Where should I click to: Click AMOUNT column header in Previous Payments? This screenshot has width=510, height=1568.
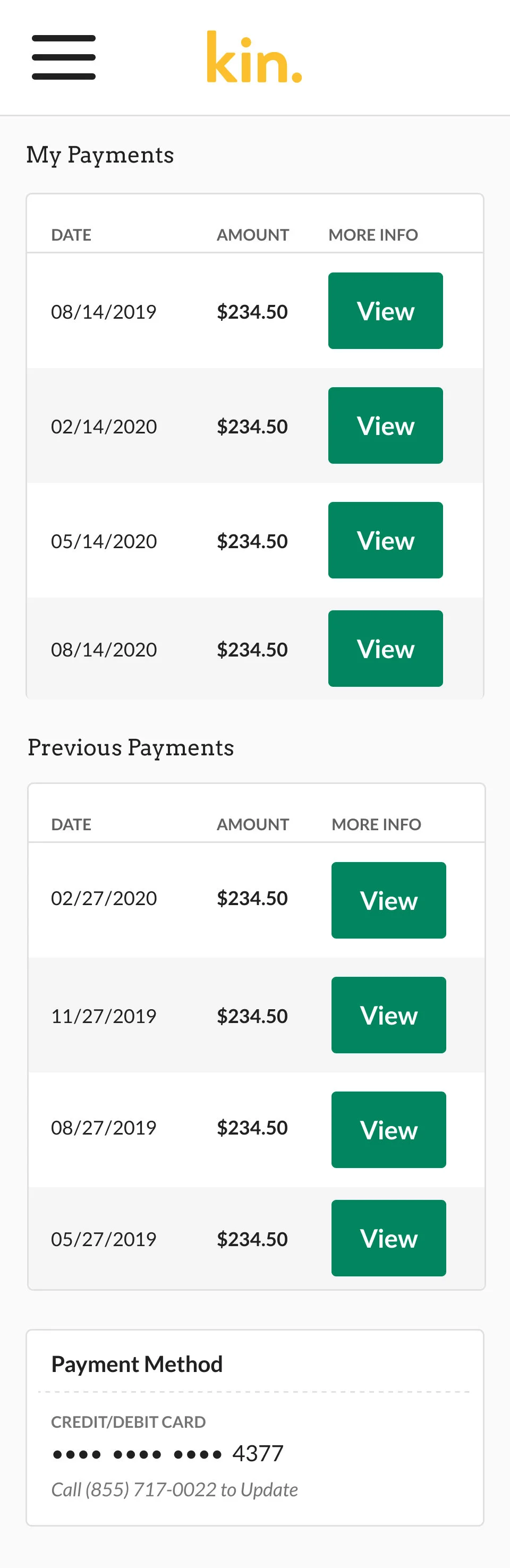pos(252,824)
